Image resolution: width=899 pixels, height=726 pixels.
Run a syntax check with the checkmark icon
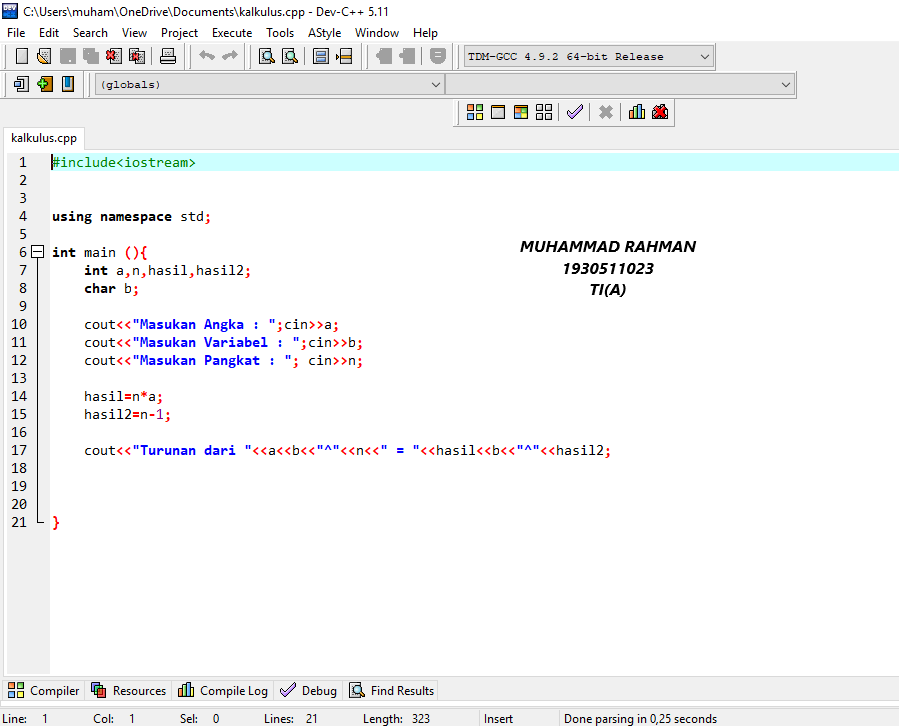click(x=574, y=111)
